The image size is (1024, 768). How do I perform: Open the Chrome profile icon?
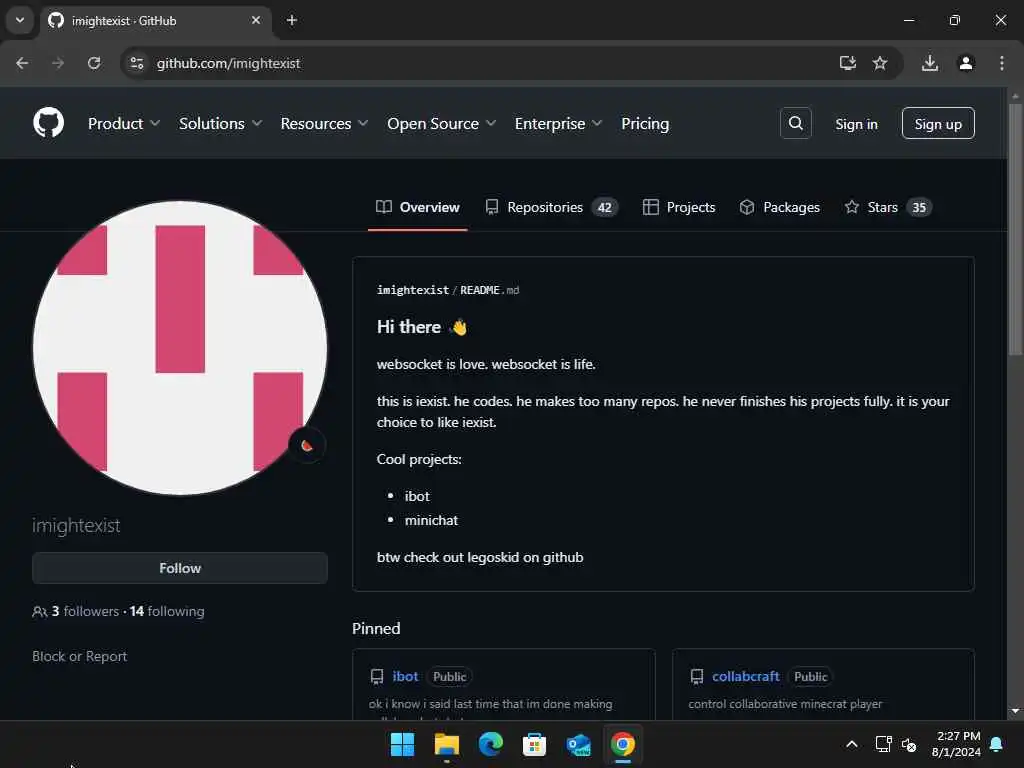(x=965, y=63)
